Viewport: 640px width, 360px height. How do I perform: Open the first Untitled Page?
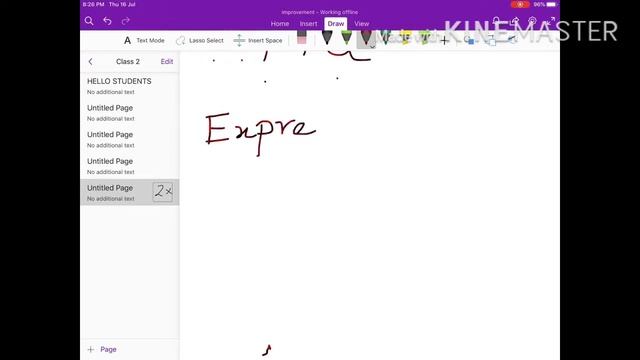tap(130, 113)
